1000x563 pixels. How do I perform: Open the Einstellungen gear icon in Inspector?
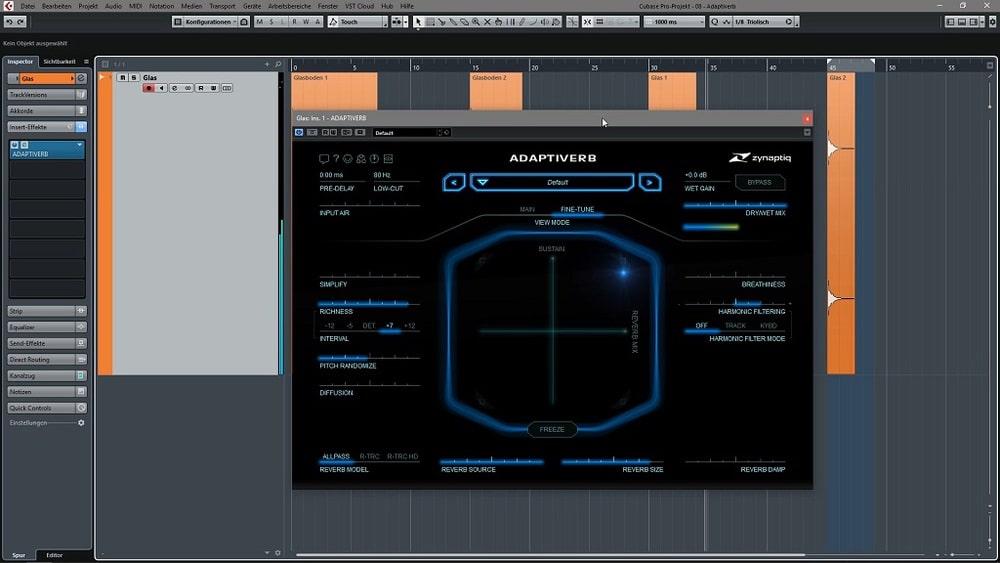point(81,423)
